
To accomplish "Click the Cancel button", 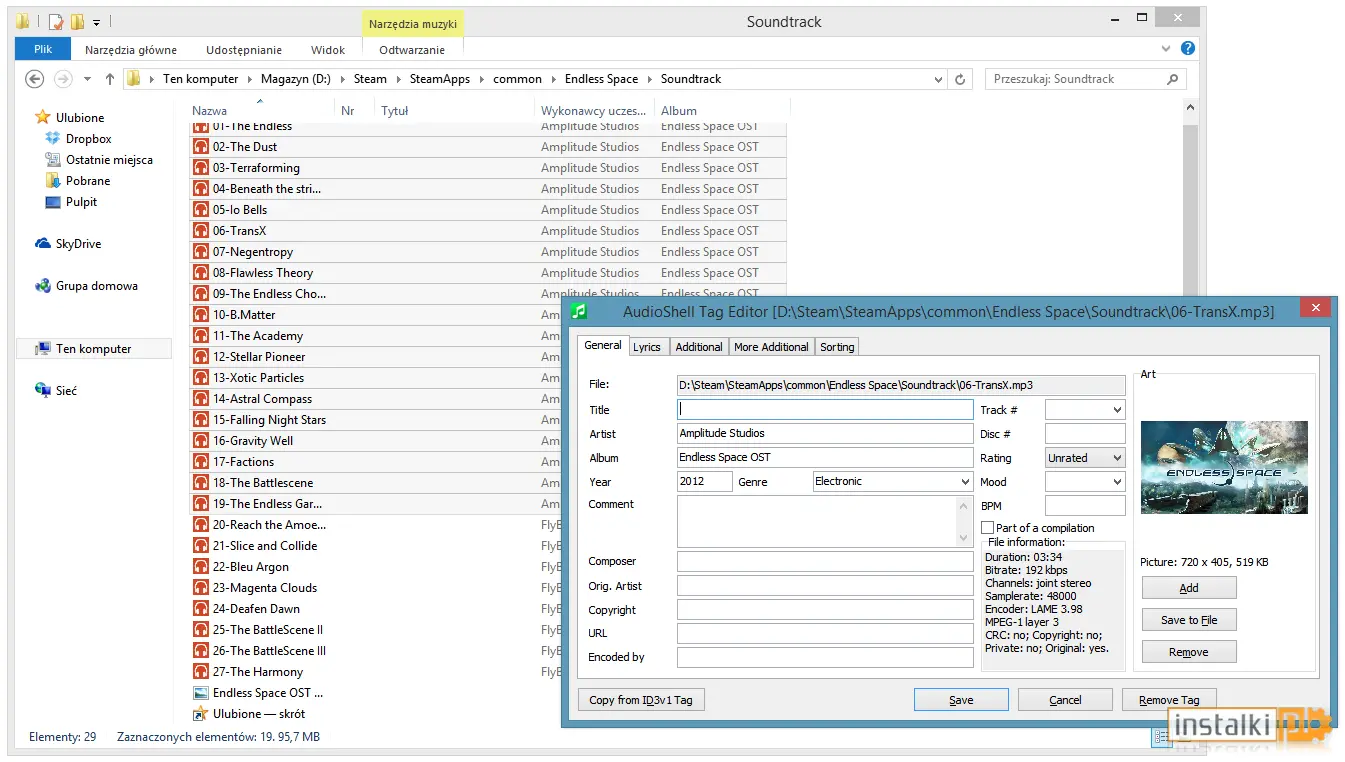I will 1065,700.
